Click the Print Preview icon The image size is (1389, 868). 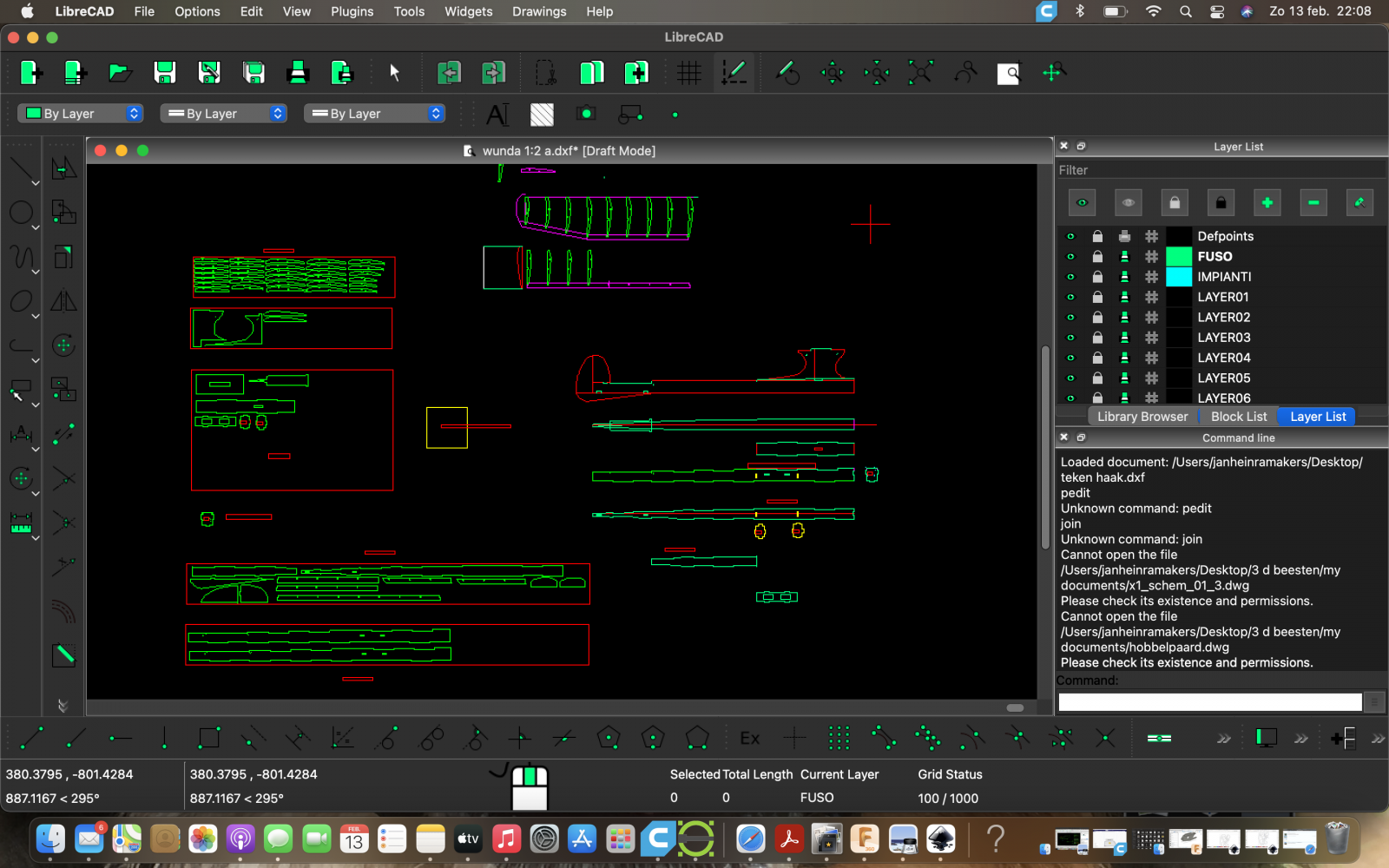coord(342,73)
